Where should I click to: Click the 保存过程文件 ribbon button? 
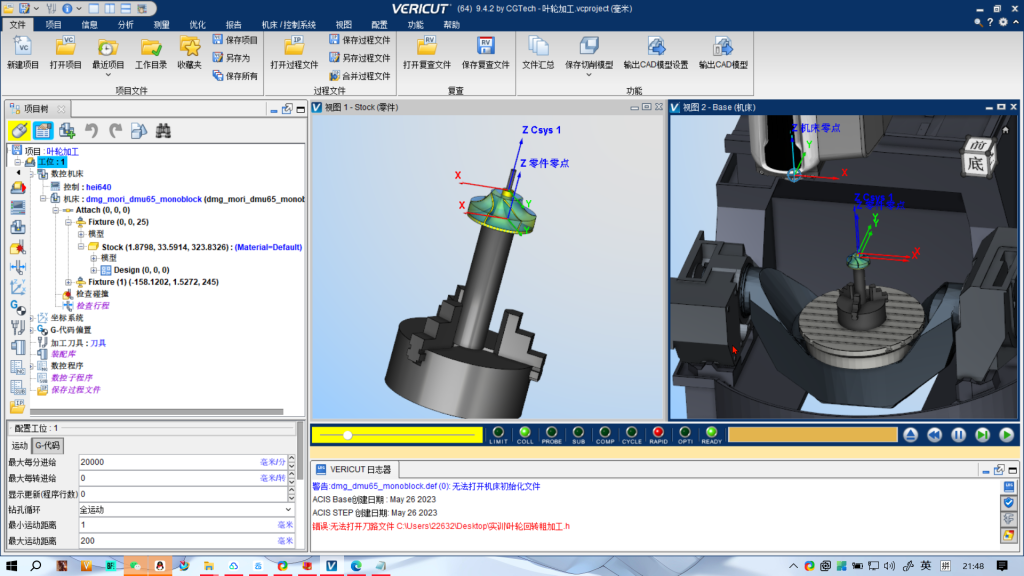360,40
